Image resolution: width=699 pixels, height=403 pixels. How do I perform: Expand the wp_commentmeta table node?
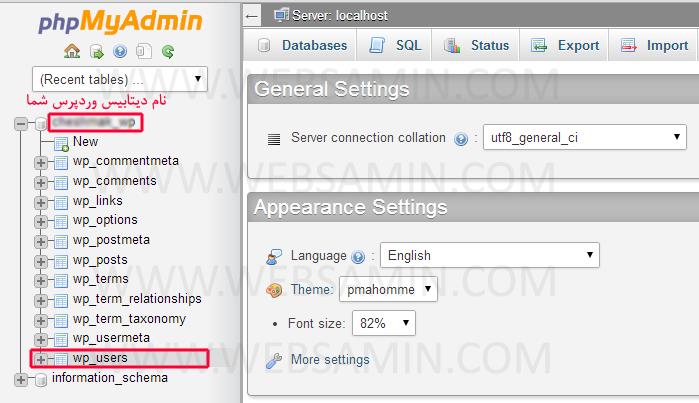coord(41,163)
